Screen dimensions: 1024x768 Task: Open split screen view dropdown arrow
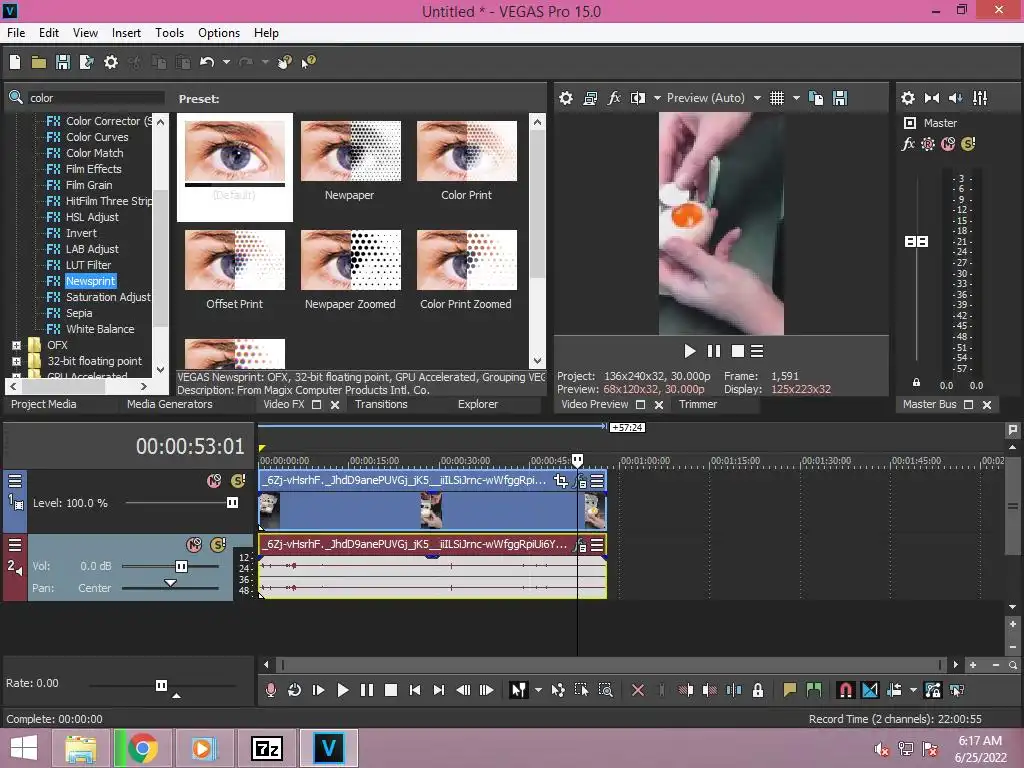657,98
